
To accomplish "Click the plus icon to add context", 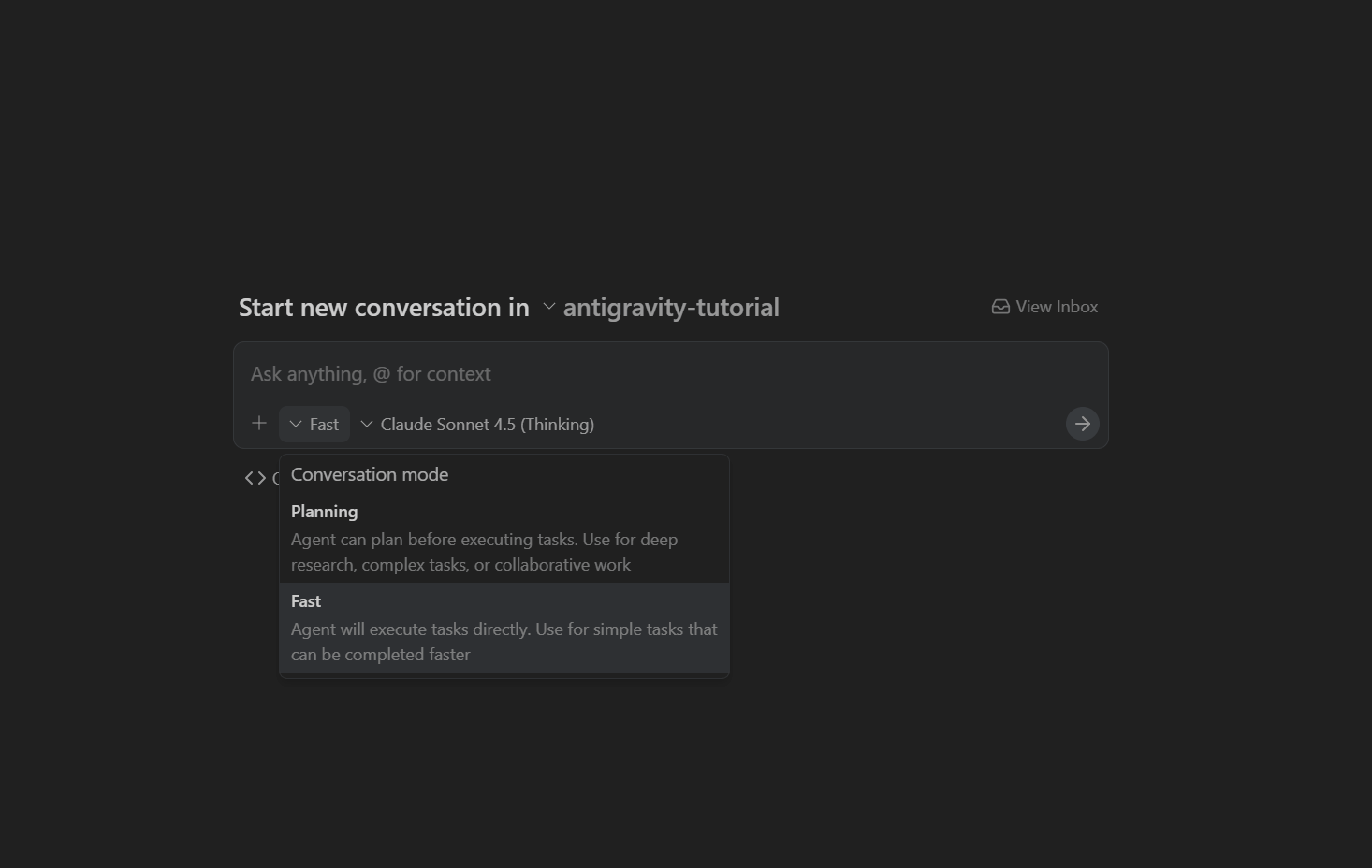I will click(259, 424).
